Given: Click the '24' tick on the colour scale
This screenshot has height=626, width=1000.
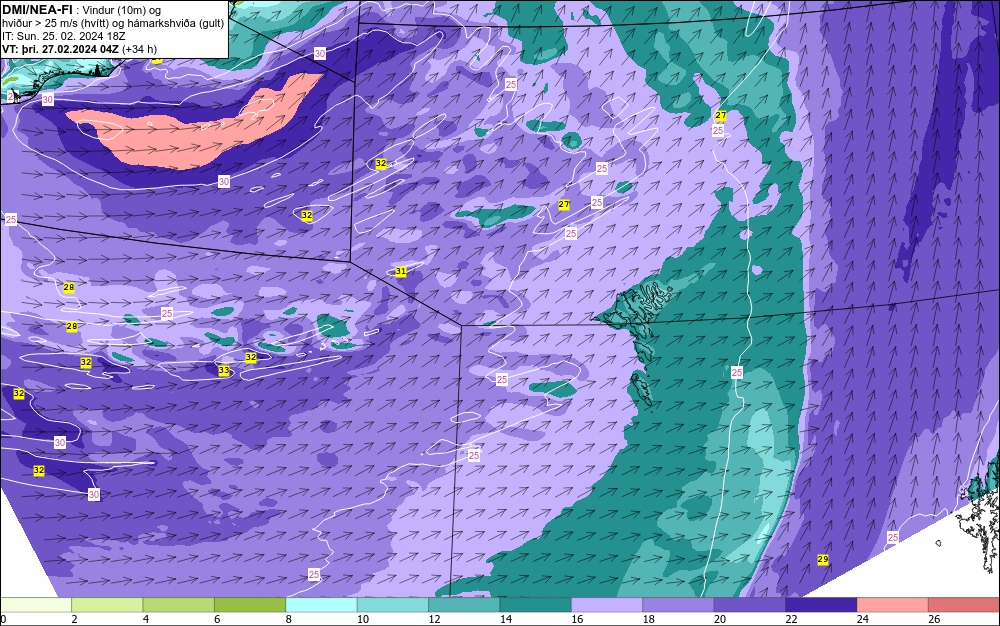Looking at the screenshot, I should 863,619.
